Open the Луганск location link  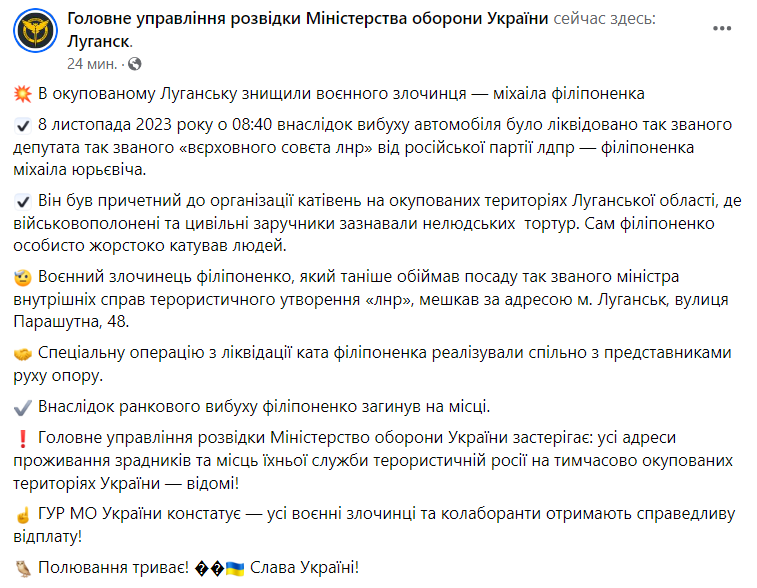coord(98,42)
